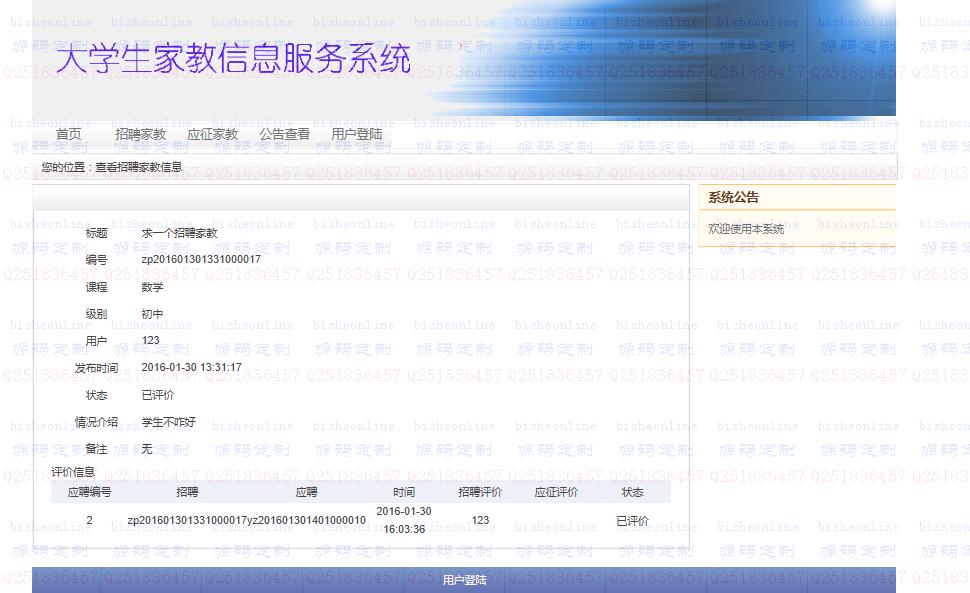The image size is (970, 593).
Task: Click table cell zp201601301331000017 in 招聘 column
Action: pos(187,520)
